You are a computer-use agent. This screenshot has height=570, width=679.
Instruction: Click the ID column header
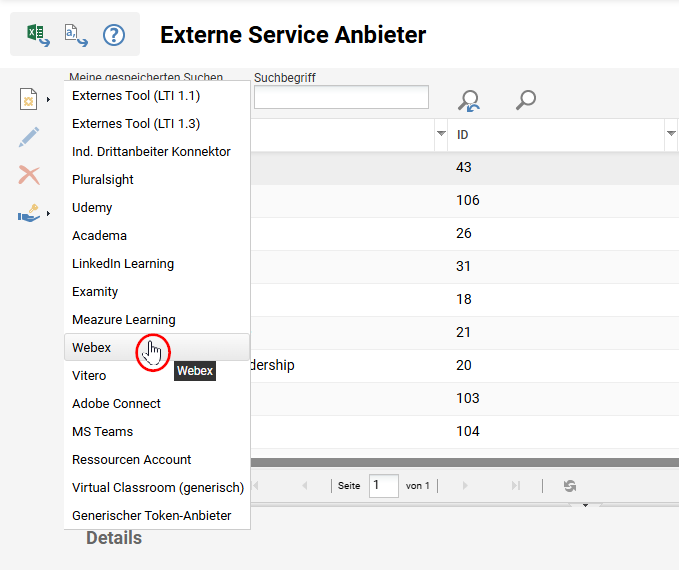(x=556, y=135)
